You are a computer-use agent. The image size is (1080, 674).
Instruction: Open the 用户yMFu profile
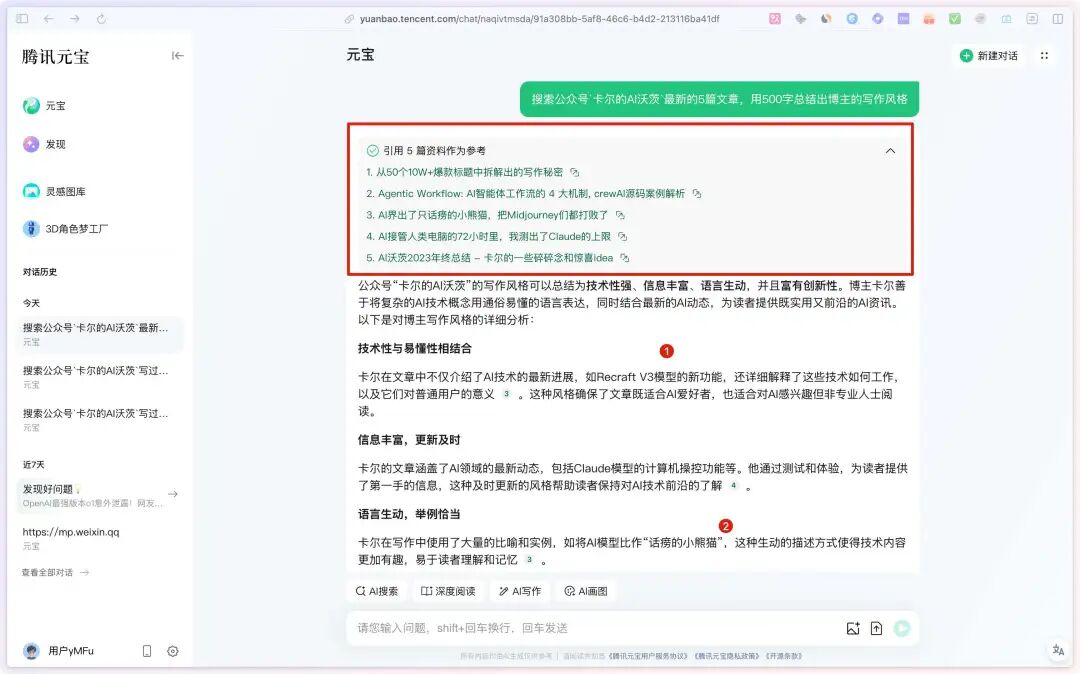(59, 651)
